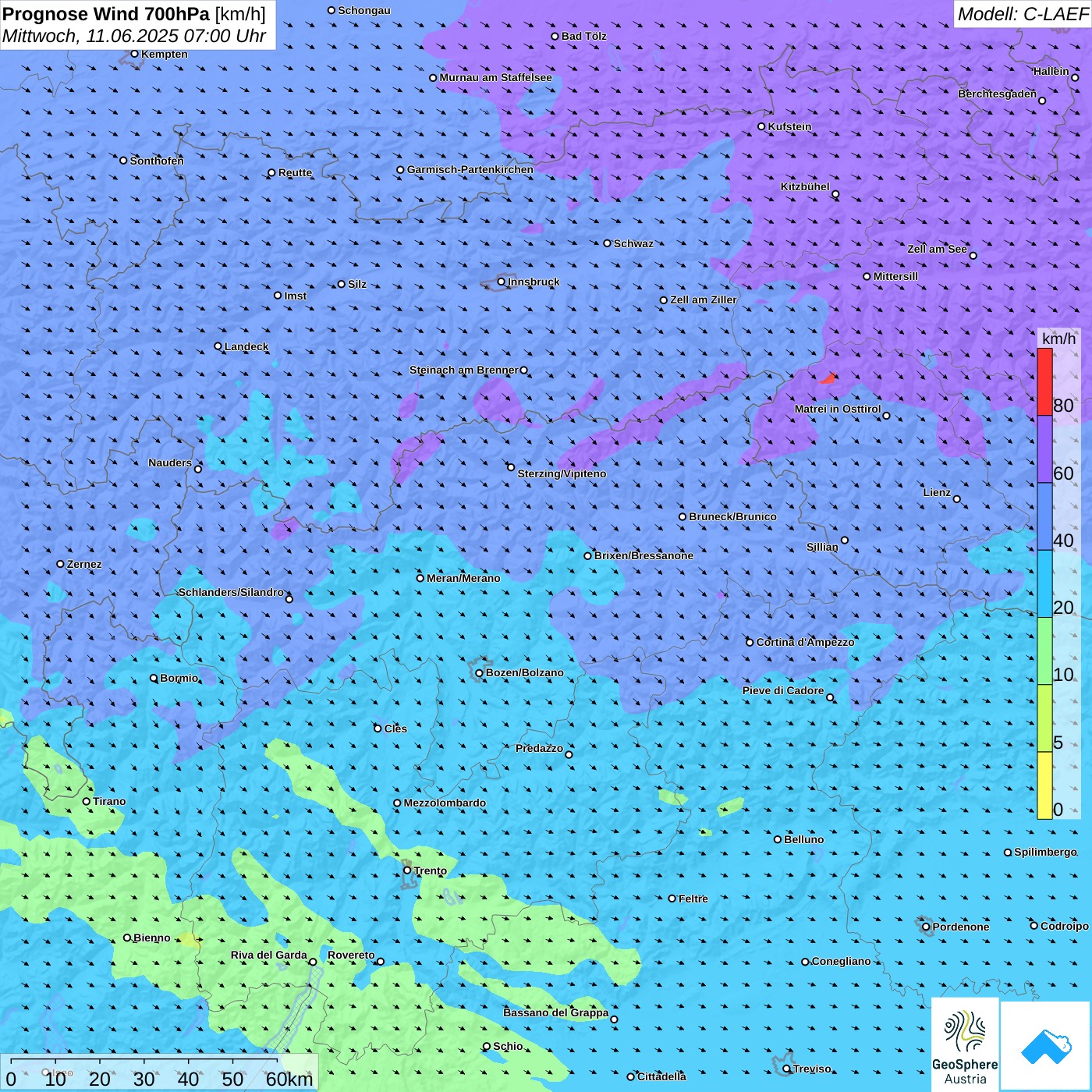Click the Zell am Ziller label
The height and width of the screenshot is (1092, 1092).
click(x=704, y=300)
